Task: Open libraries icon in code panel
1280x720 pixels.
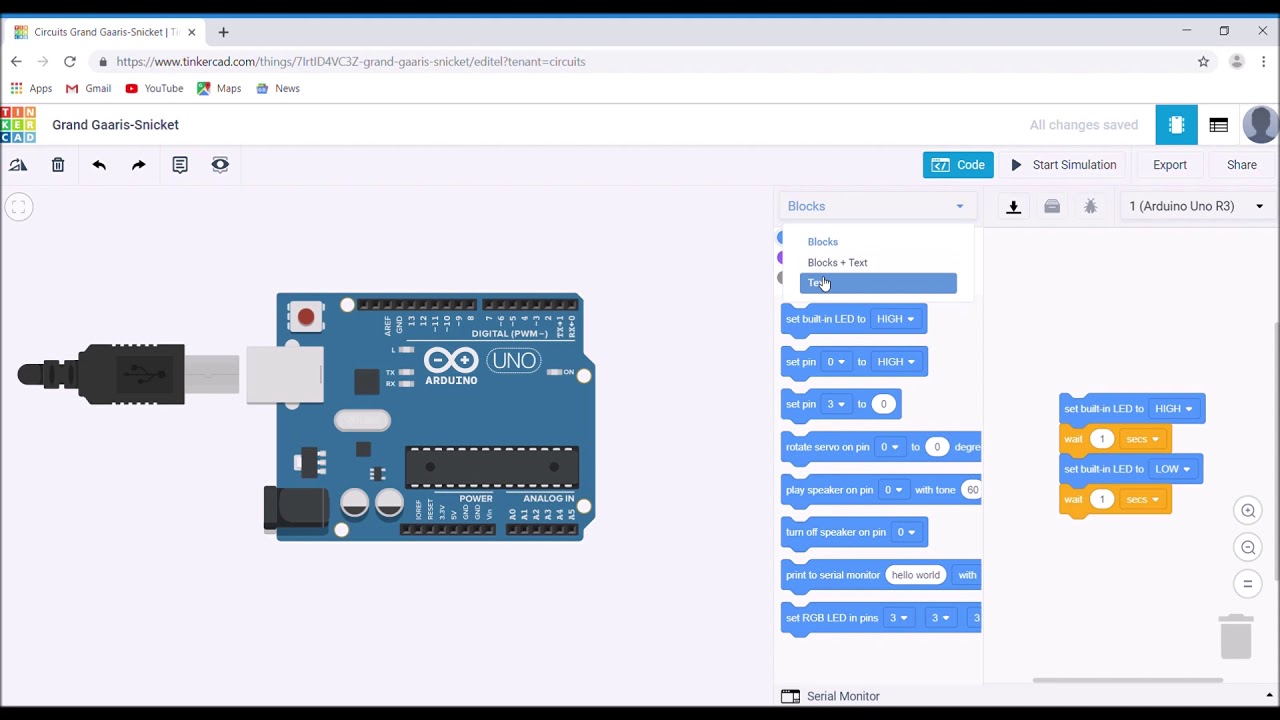Action: [1052, 206]
